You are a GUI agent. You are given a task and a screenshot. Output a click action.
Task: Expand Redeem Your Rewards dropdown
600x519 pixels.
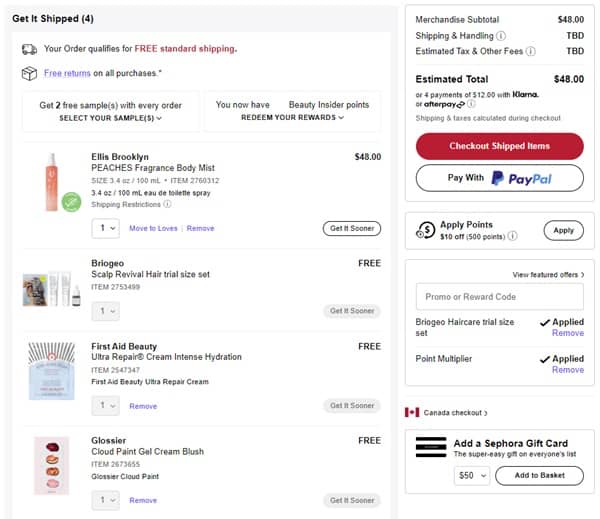pyautogui.click(x=292, y=118)
